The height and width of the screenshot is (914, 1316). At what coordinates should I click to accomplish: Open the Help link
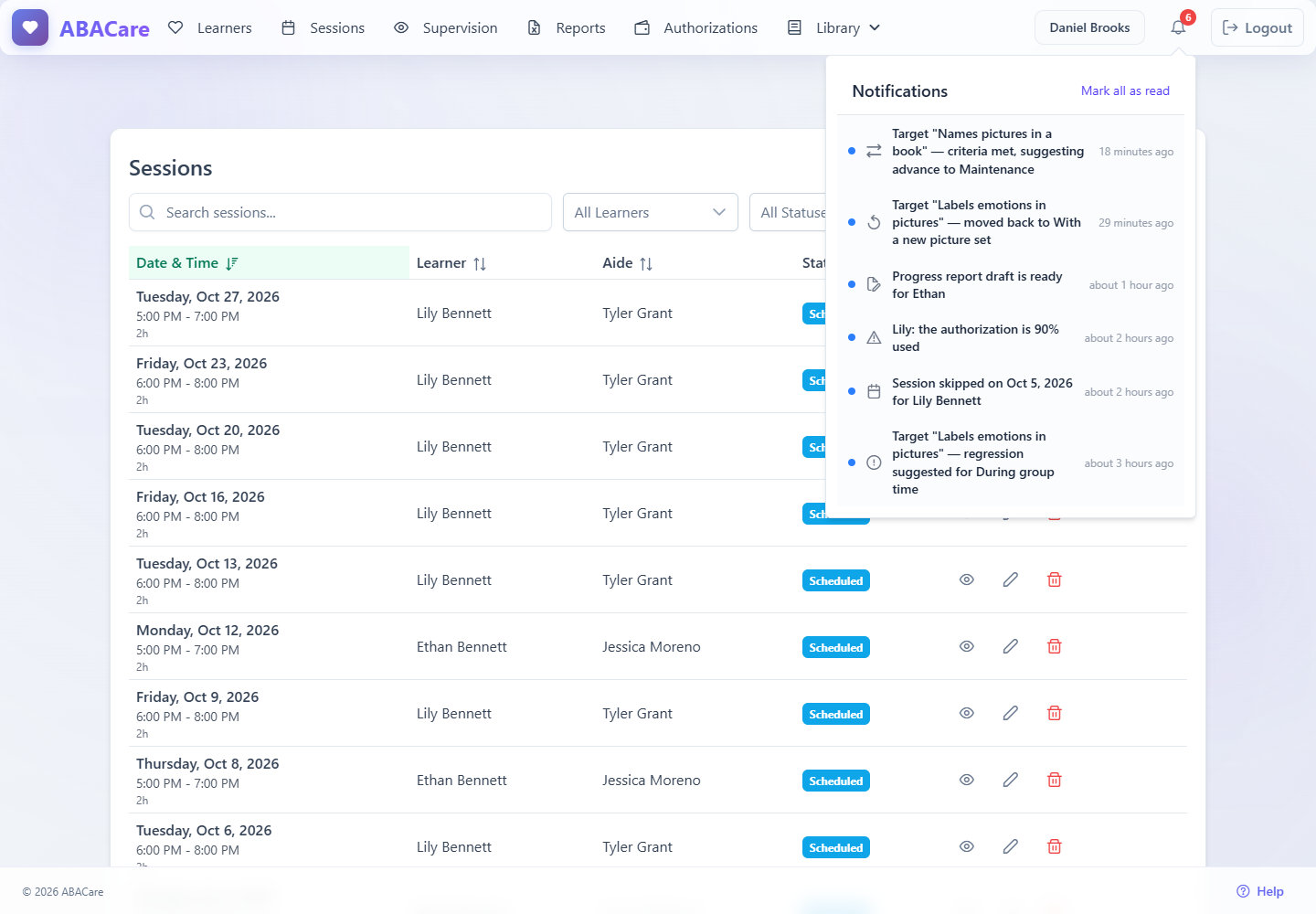[1260, 891]
